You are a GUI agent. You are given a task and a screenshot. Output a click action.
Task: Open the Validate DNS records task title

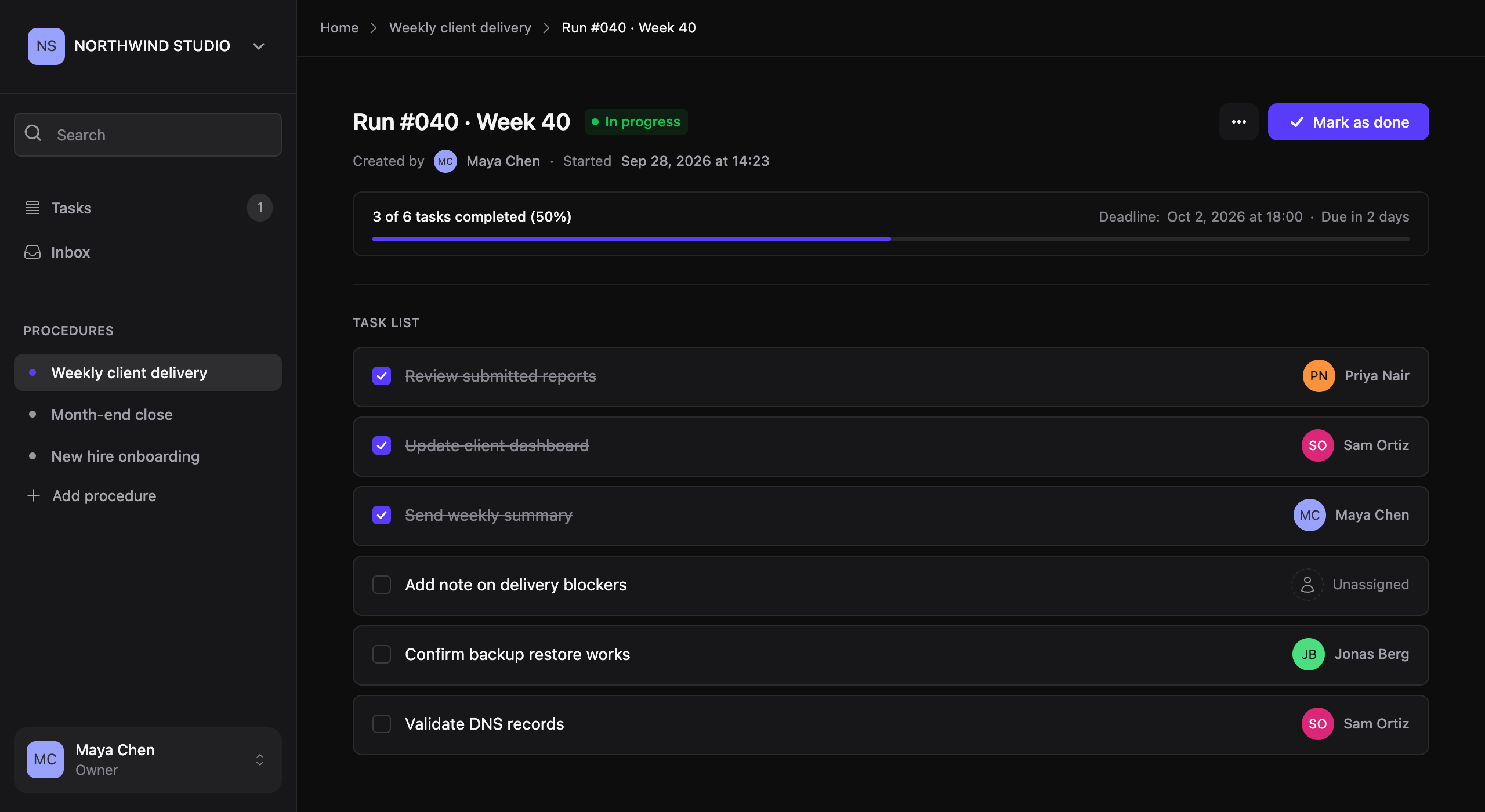tap(484, 724)
